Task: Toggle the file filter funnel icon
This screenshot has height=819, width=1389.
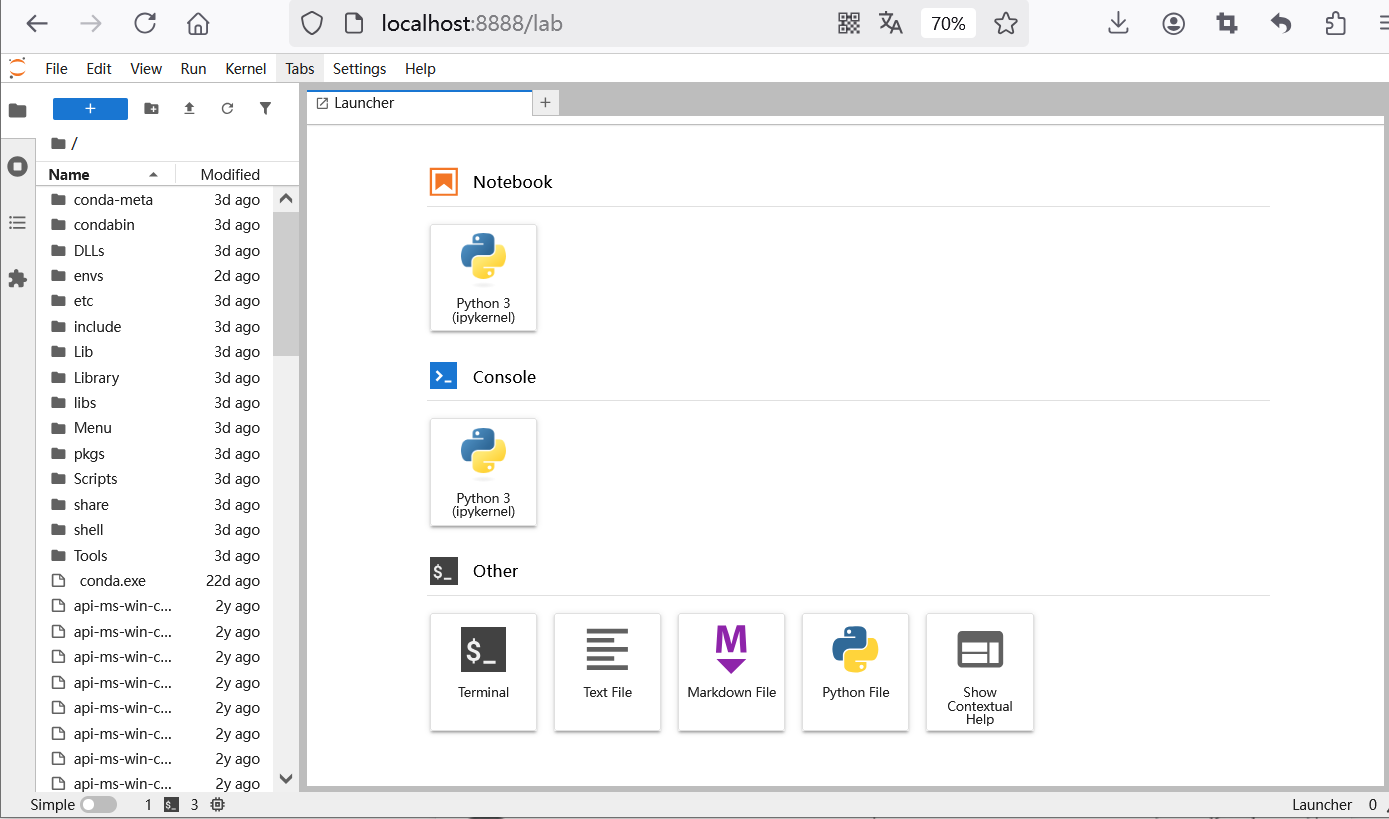Action: (265, 109)
